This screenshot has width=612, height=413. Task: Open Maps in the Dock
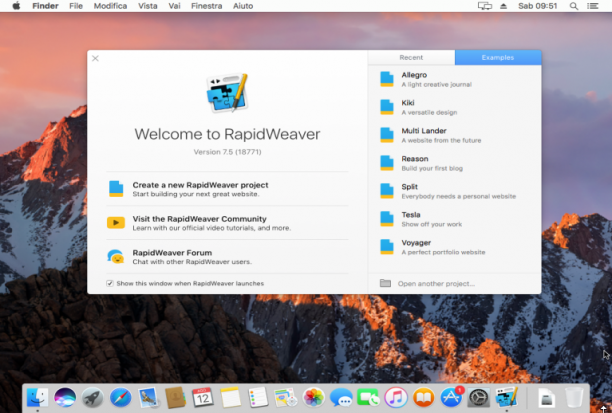[286, 398]
